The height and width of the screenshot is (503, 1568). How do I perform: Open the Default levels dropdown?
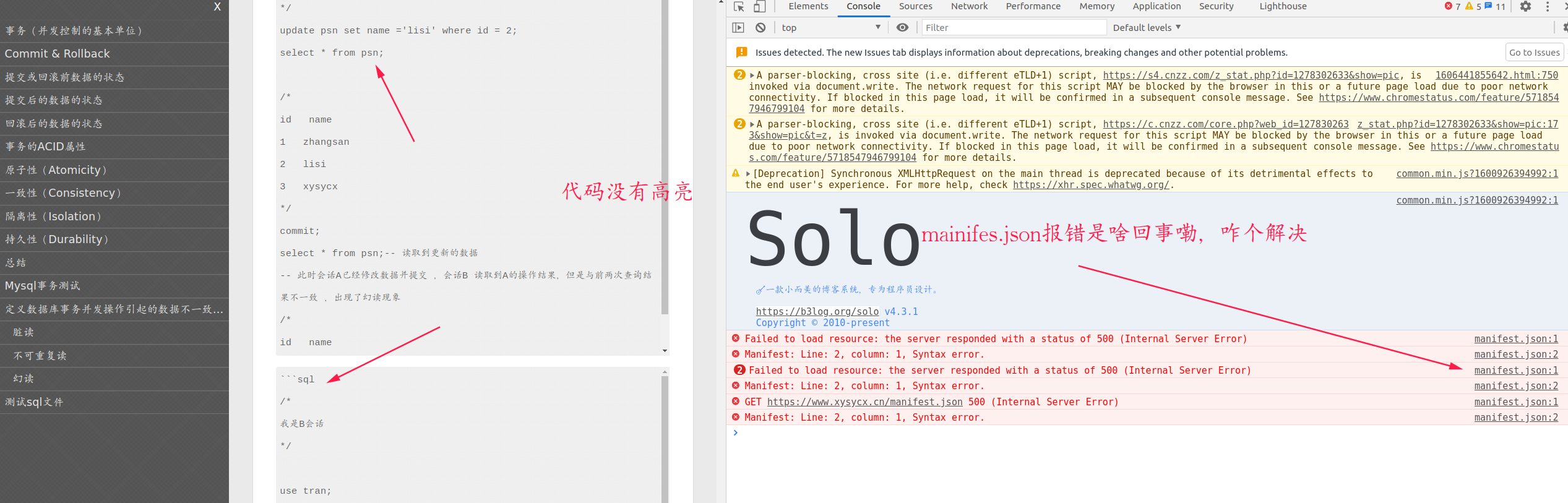(x=1147, y=27)
